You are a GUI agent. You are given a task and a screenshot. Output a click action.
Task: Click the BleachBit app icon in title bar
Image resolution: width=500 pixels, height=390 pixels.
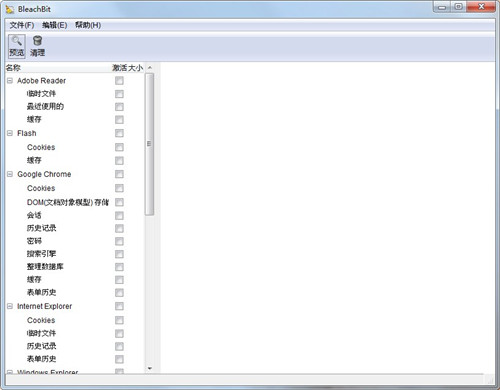10,9
